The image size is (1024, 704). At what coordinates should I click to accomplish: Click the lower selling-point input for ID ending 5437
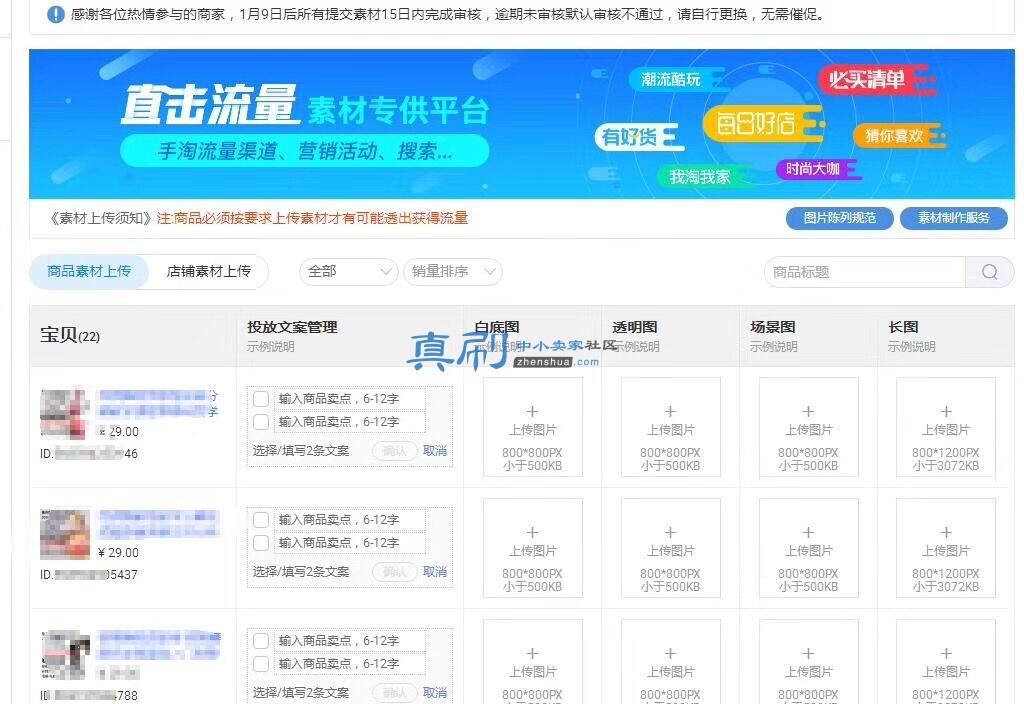(x=349, y=543)
